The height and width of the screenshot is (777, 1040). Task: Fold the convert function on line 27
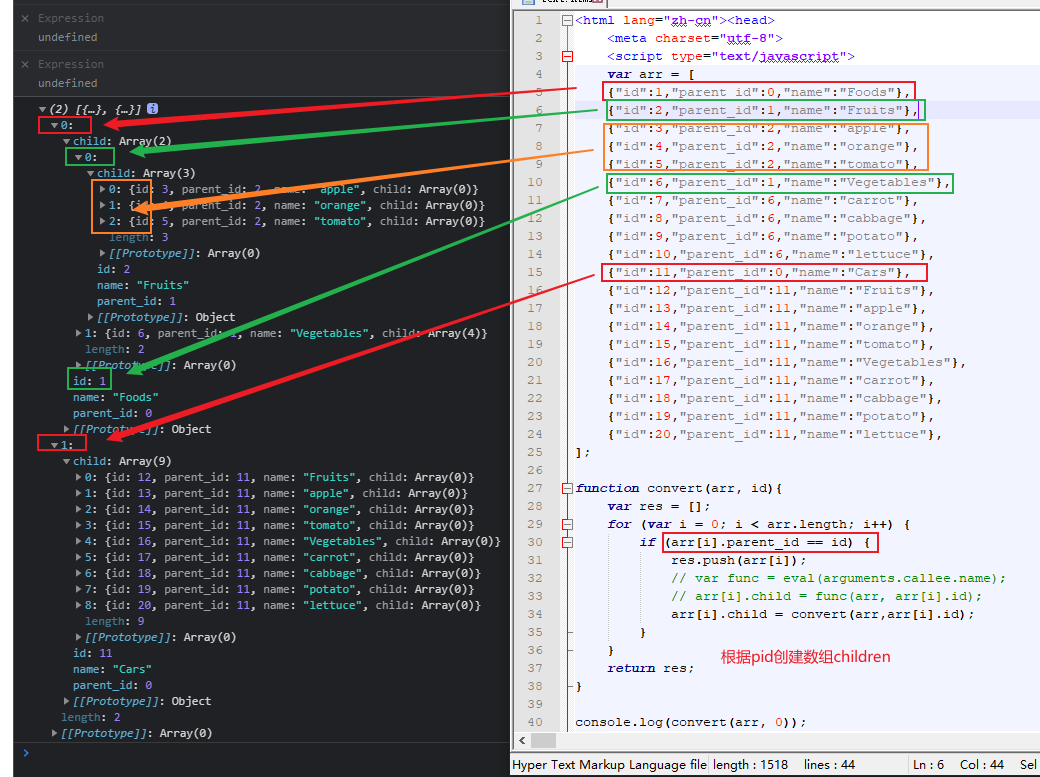tap(567, 488)
